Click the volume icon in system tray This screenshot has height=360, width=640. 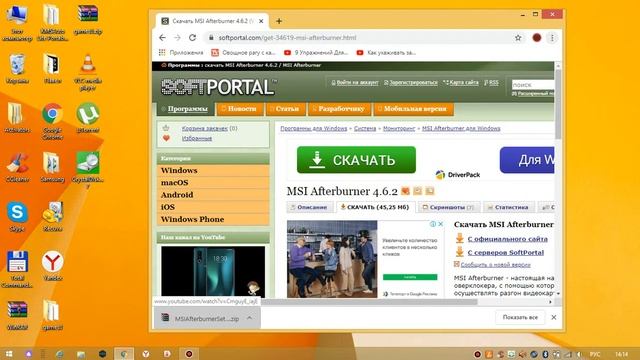tap(578, 354)
